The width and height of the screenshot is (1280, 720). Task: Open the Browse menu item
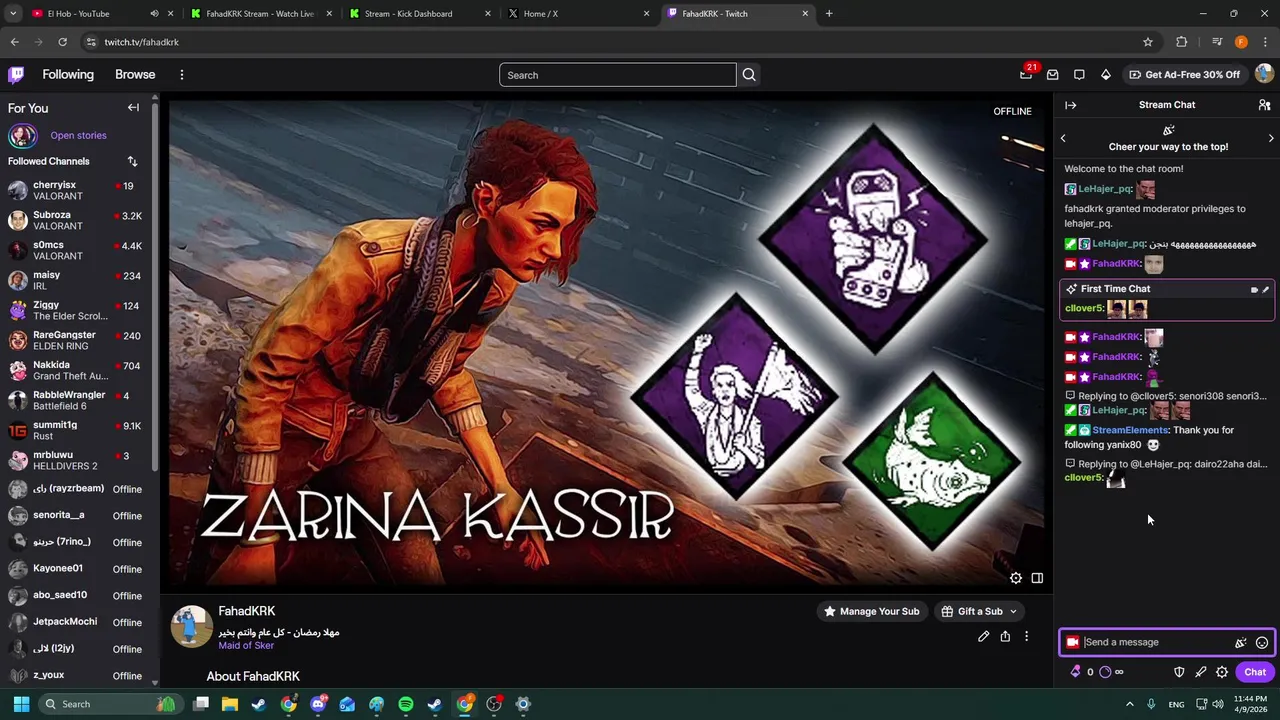(x=135, y=75)
